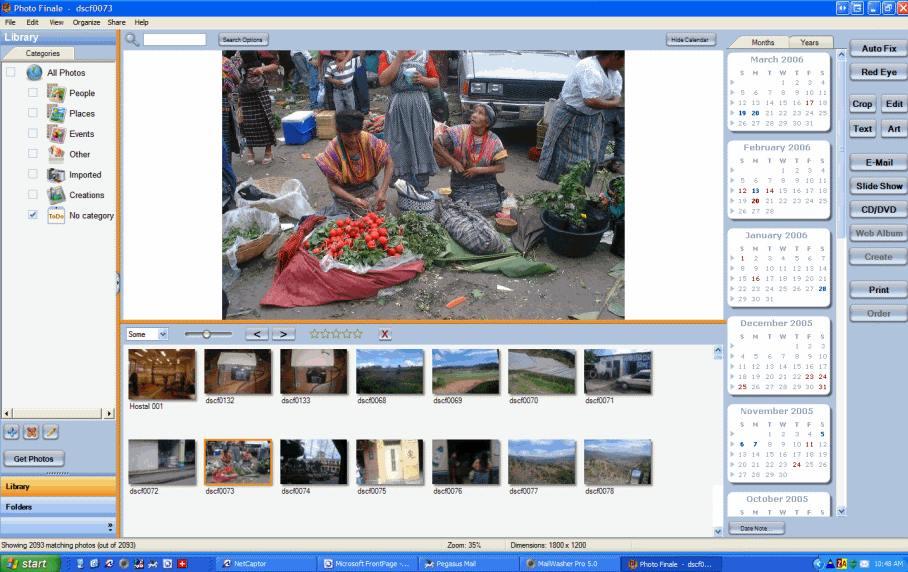
Task: Expand the March 19 week arrow
Action: click(733, 113)
